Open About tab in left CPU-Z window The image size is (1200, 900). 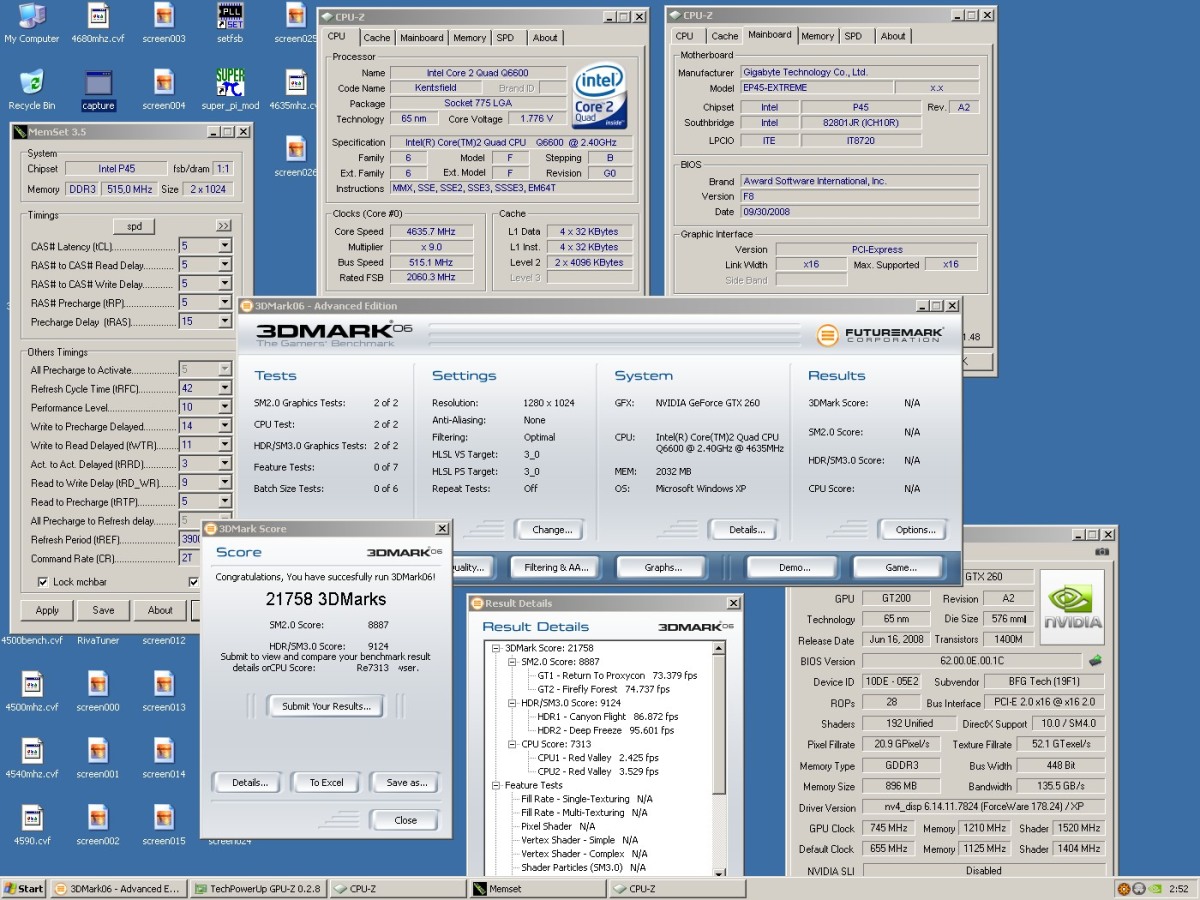(x=545, y=38)
